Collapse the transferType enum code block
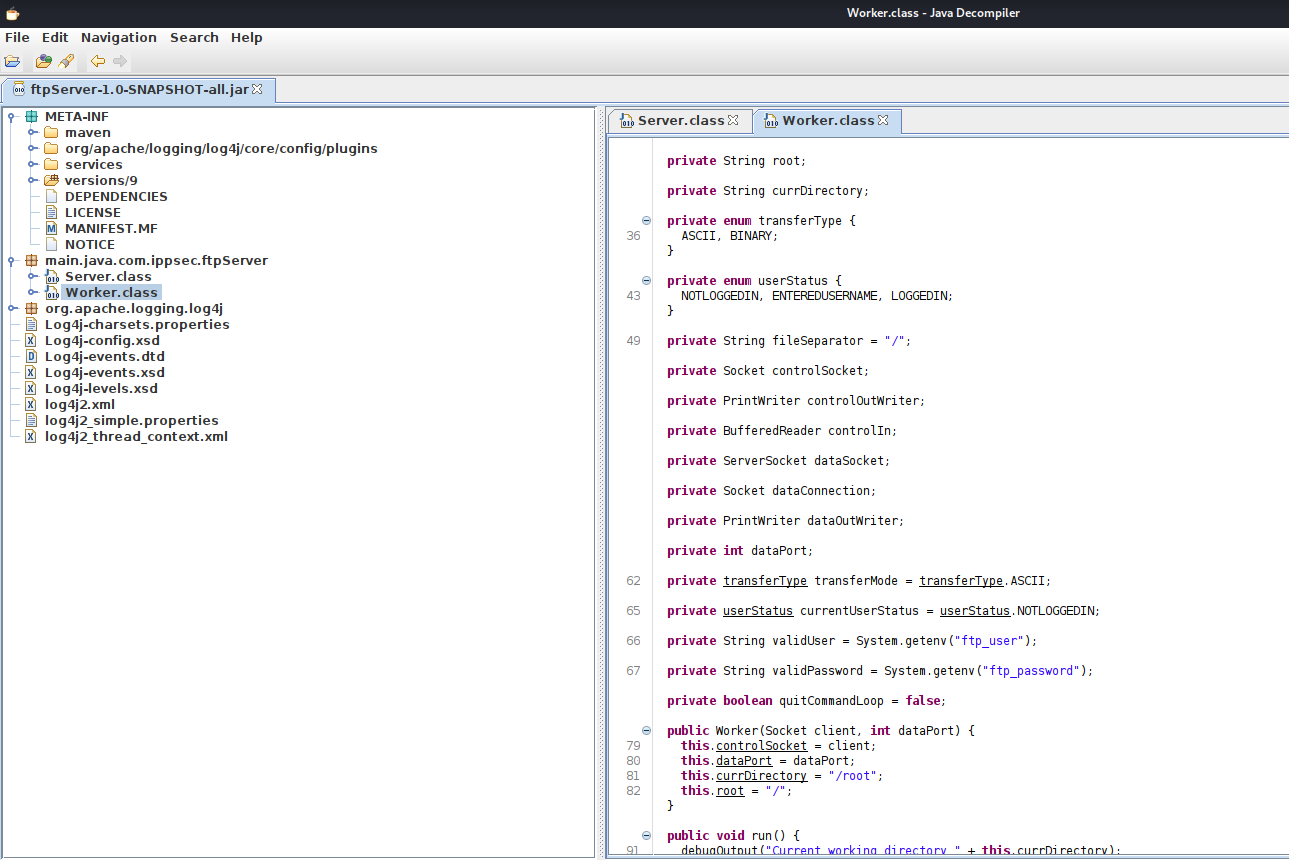 (x=646, y=220)
